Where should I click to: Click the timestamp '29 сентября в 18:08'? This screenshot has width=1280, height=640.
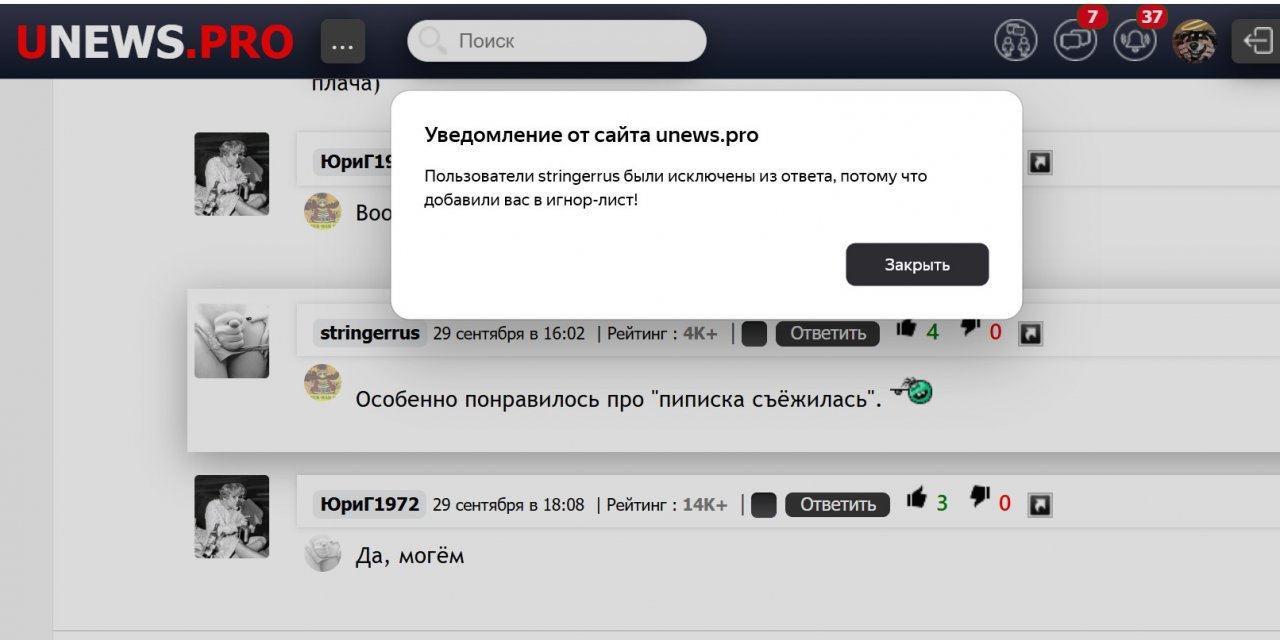(x=509, y=505)
